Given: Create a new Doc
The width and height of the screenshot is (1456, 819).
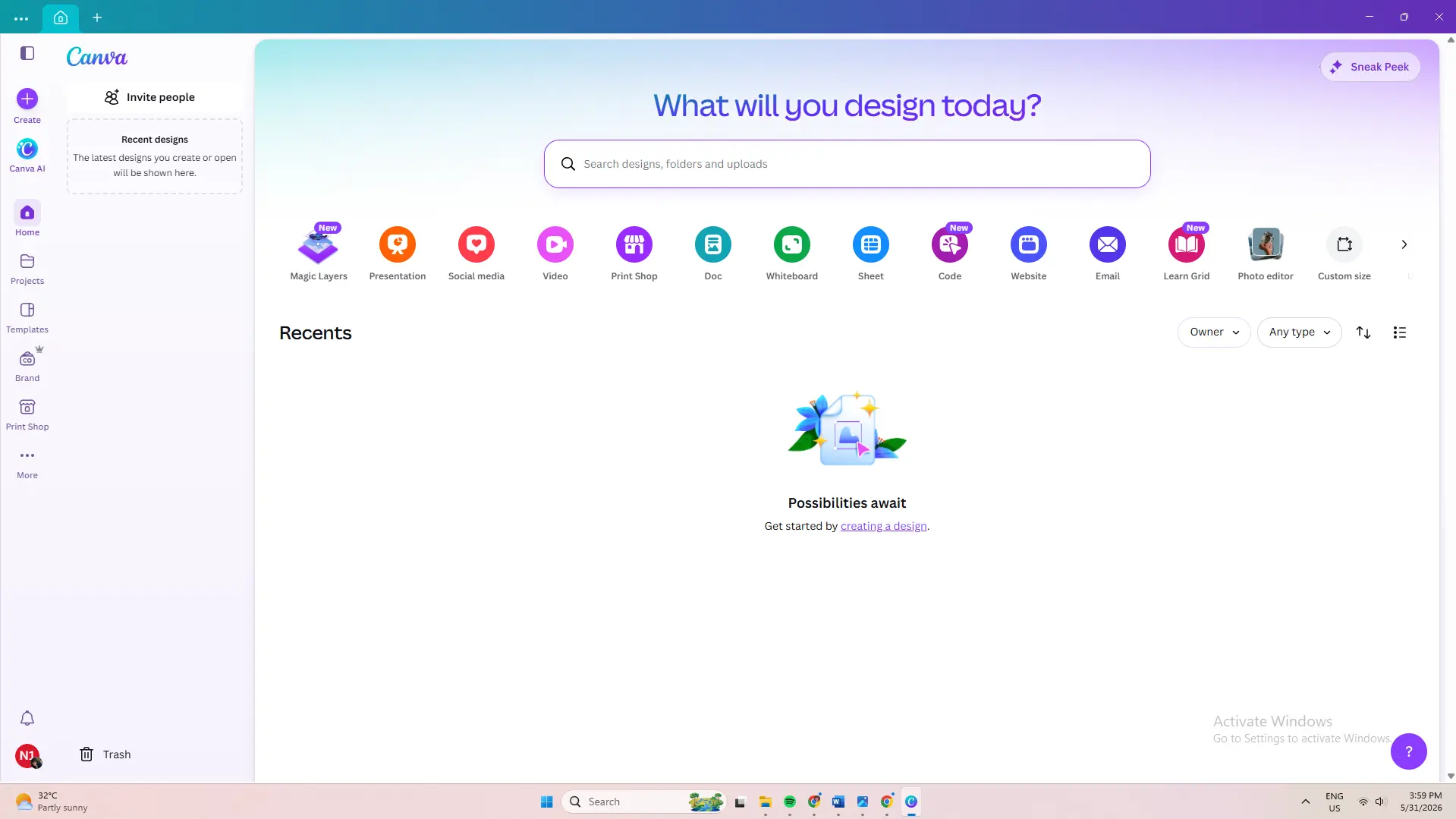Looking at the screenshot, I should point(713,254).
